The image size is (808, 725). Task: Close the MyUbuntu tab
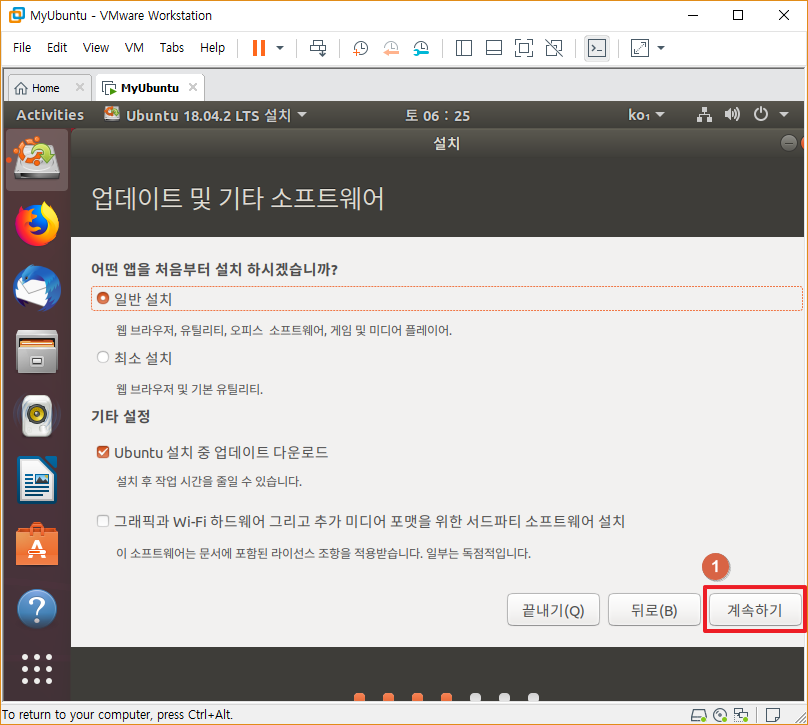193,87
